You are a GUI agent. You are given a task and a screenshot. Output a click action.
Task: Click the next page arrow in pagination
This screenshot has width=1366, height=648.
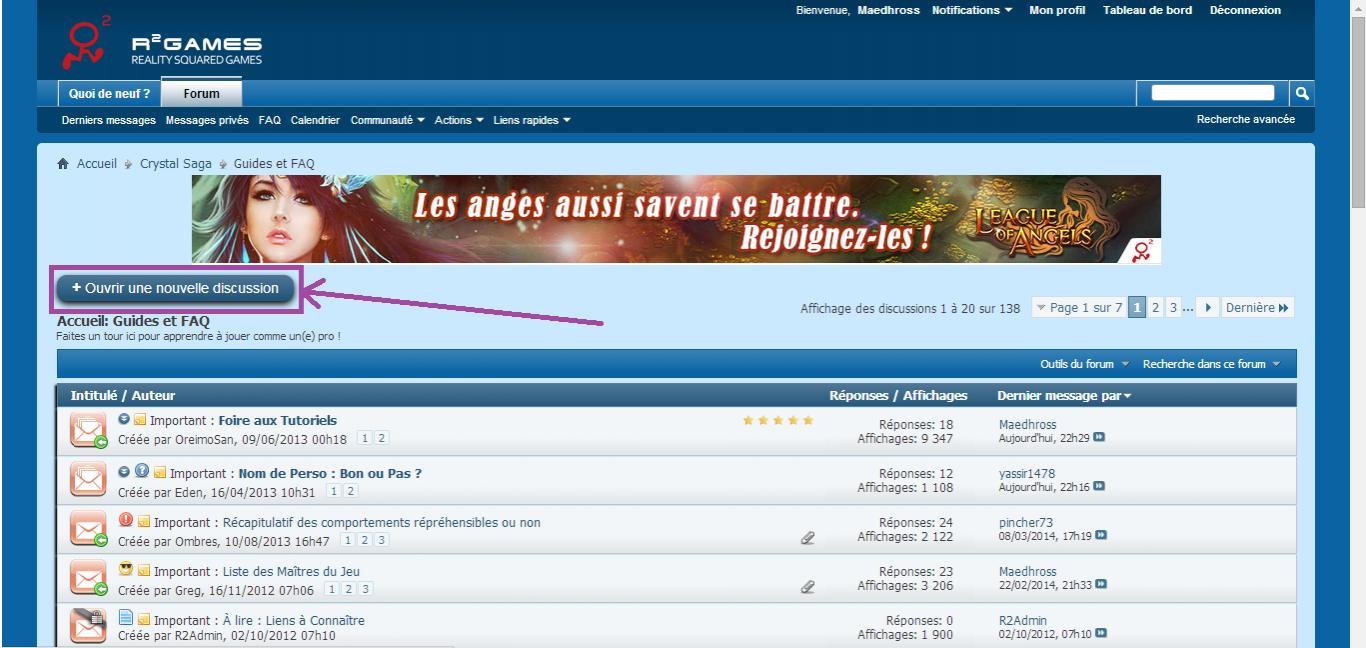(x=1210, y=308)
